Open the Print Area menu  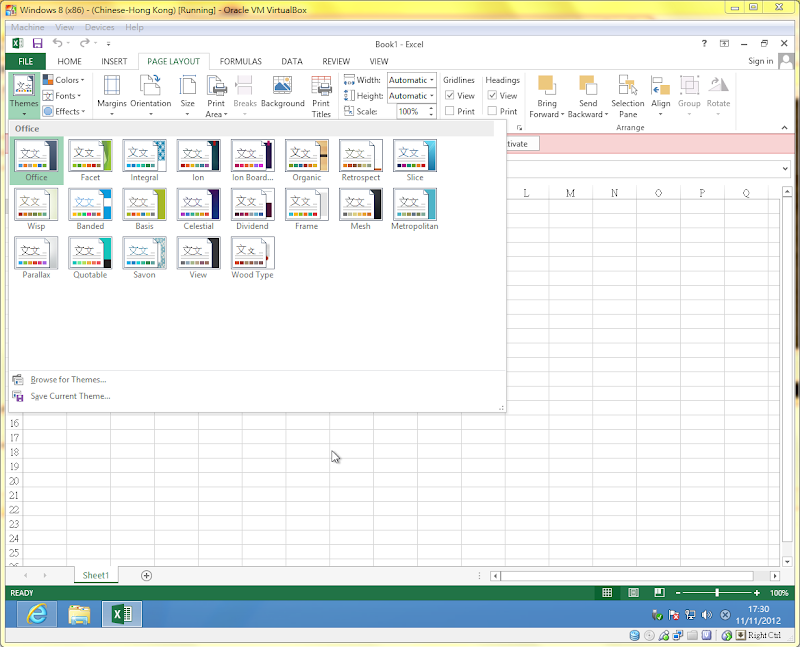point(216,95)
